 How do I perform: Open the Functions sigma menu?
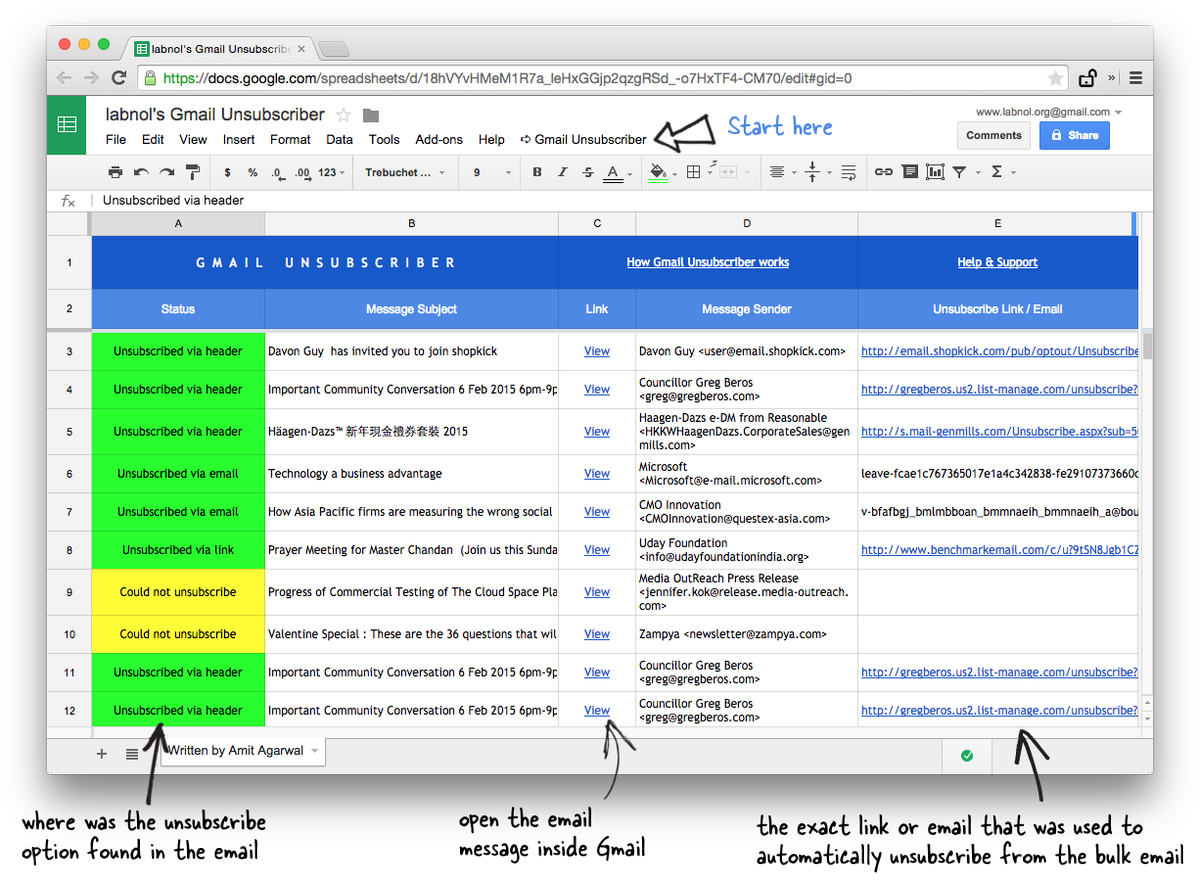click(x=996, y=172)
